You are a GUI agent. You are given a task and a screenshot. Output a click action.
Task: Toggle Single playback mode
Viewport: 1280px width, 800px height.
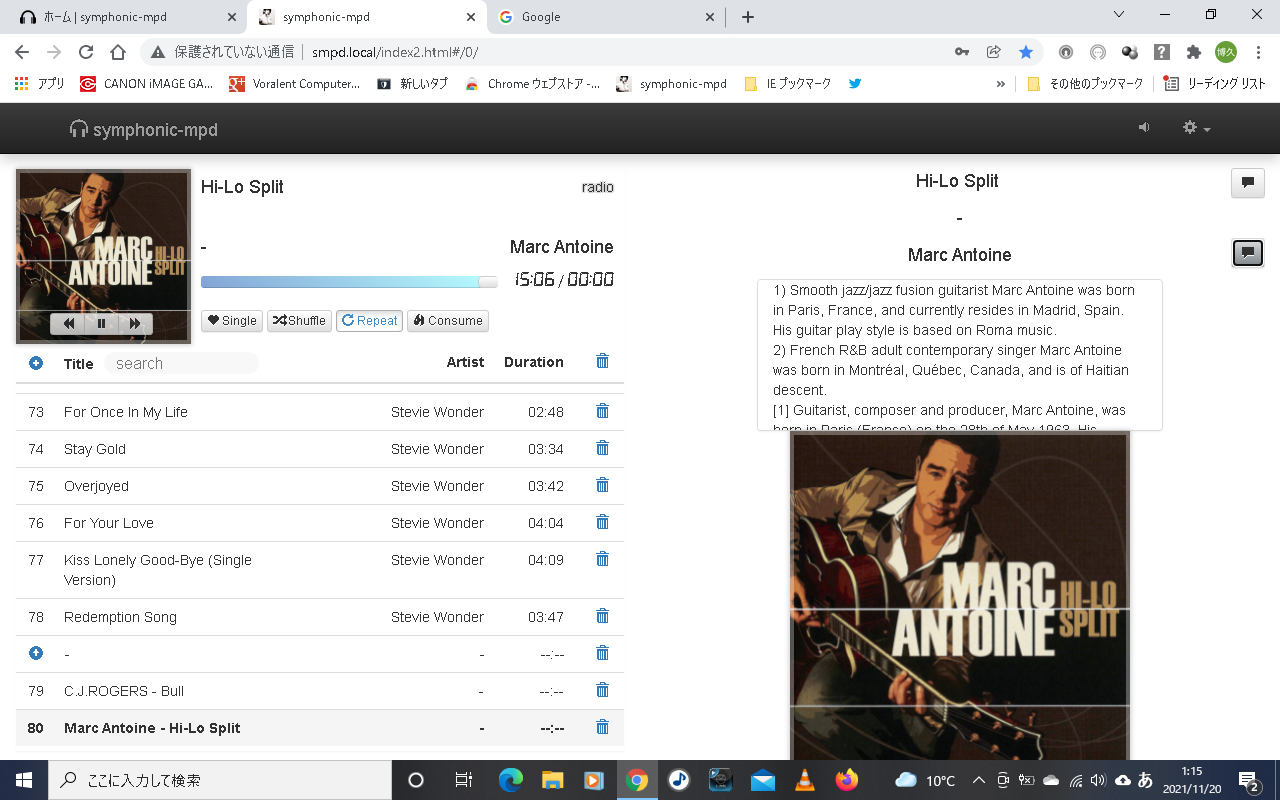232,321
